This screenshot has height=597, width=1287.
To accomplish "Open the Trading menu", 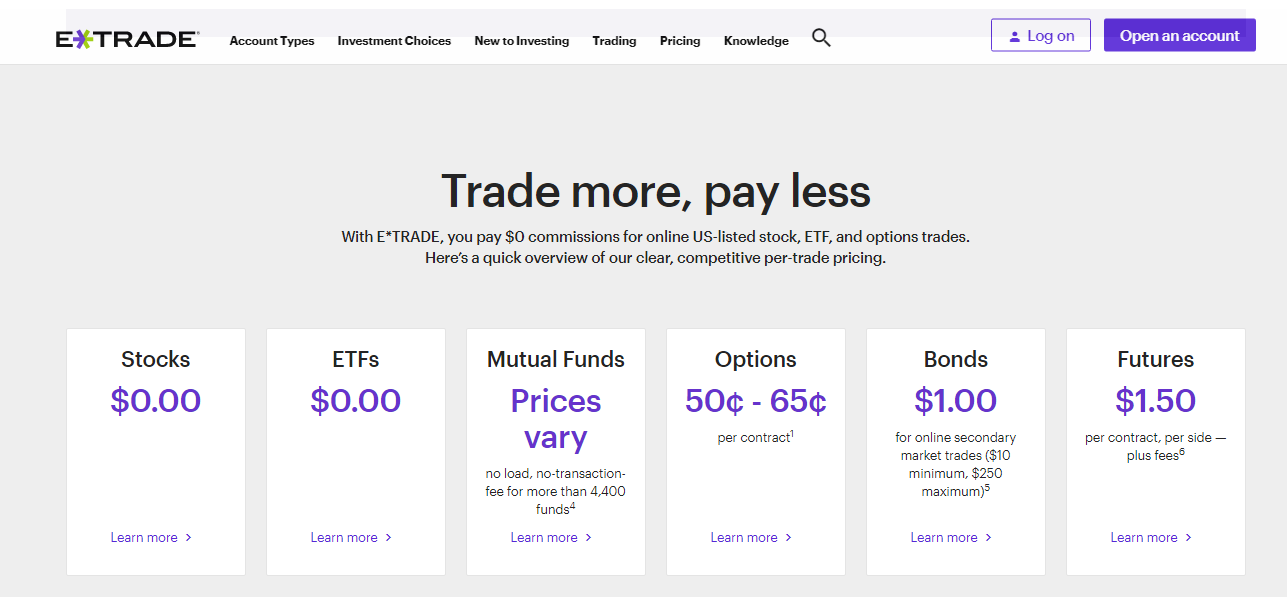I will [x=614, y=41].
